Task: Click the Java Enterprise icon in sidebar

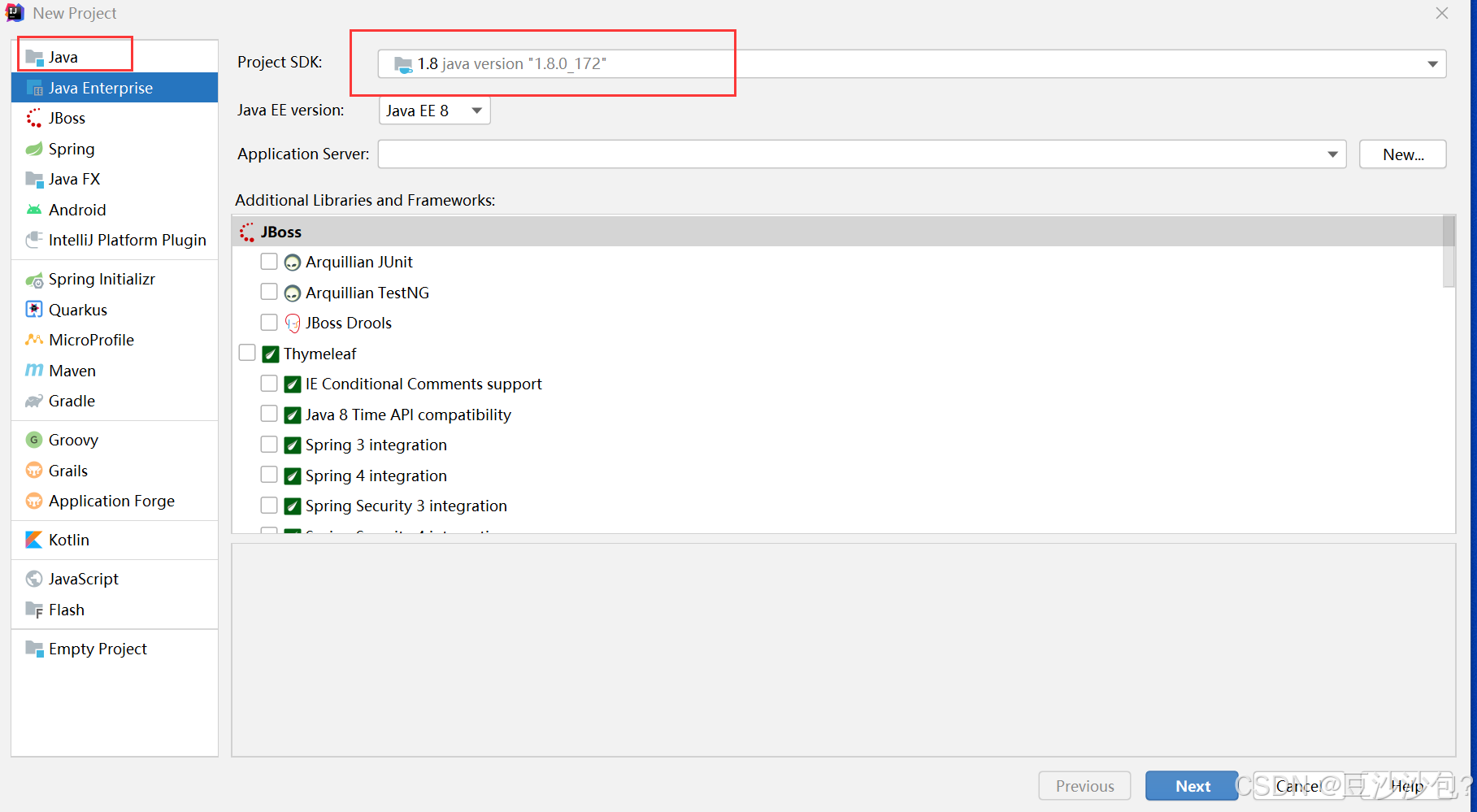Action: pyautogui.click(x=34, y=88)
